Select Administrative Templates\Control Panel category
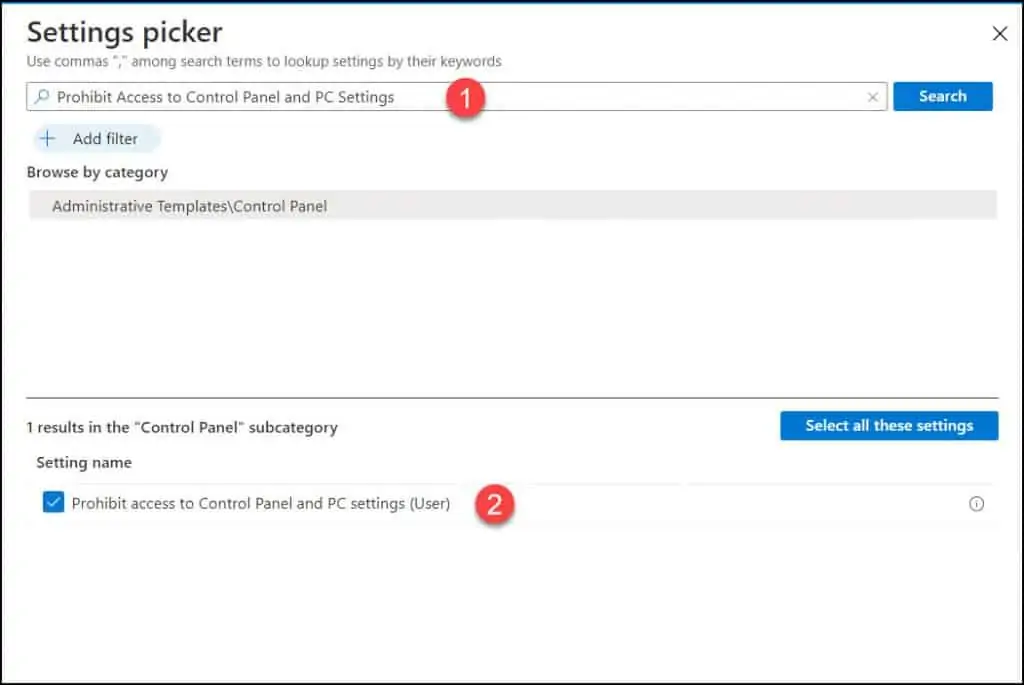The width and height of the screenshot is (1024, 685). tap(513, 206)
